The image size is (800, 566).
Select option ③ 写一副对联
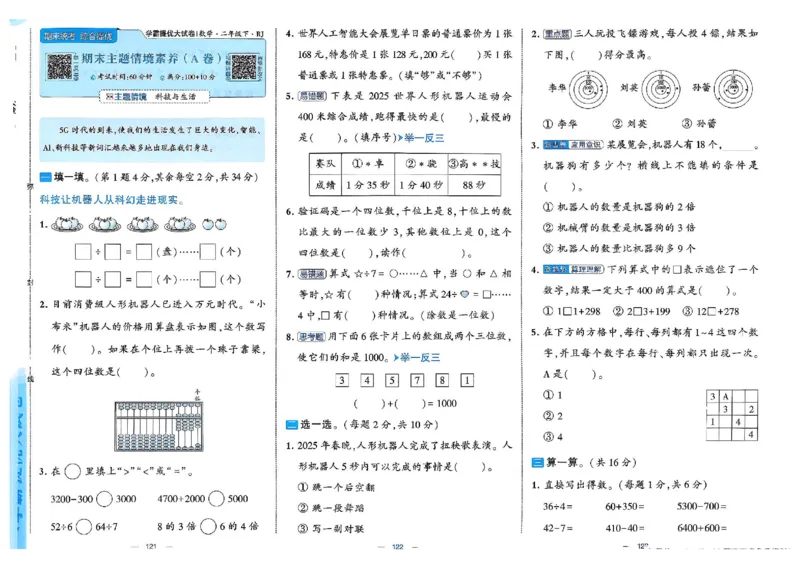[x=331, y=529]
